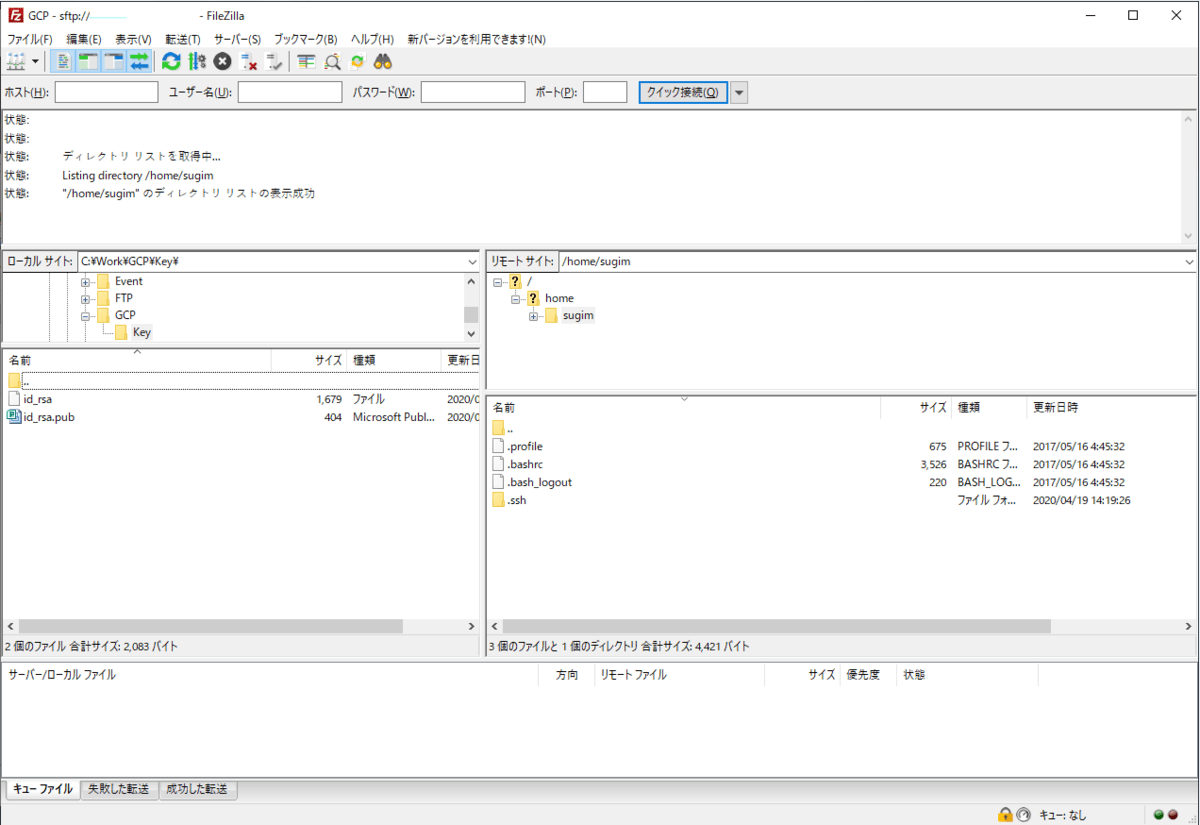Open the directory listing filters icon

[x=306, y=62]
